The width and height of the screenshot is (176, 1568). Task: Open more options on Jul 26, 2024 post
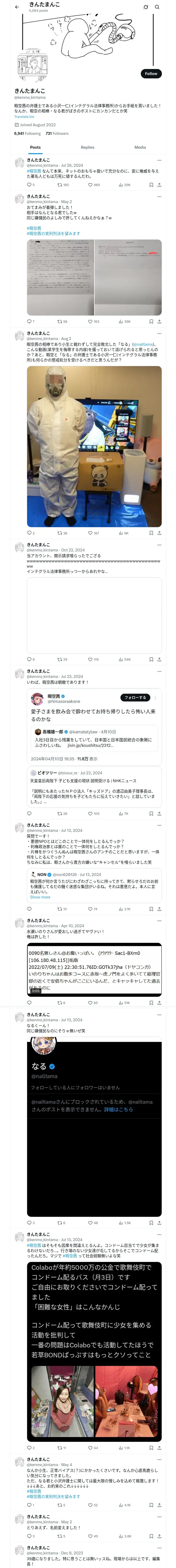tap(160, 161)
